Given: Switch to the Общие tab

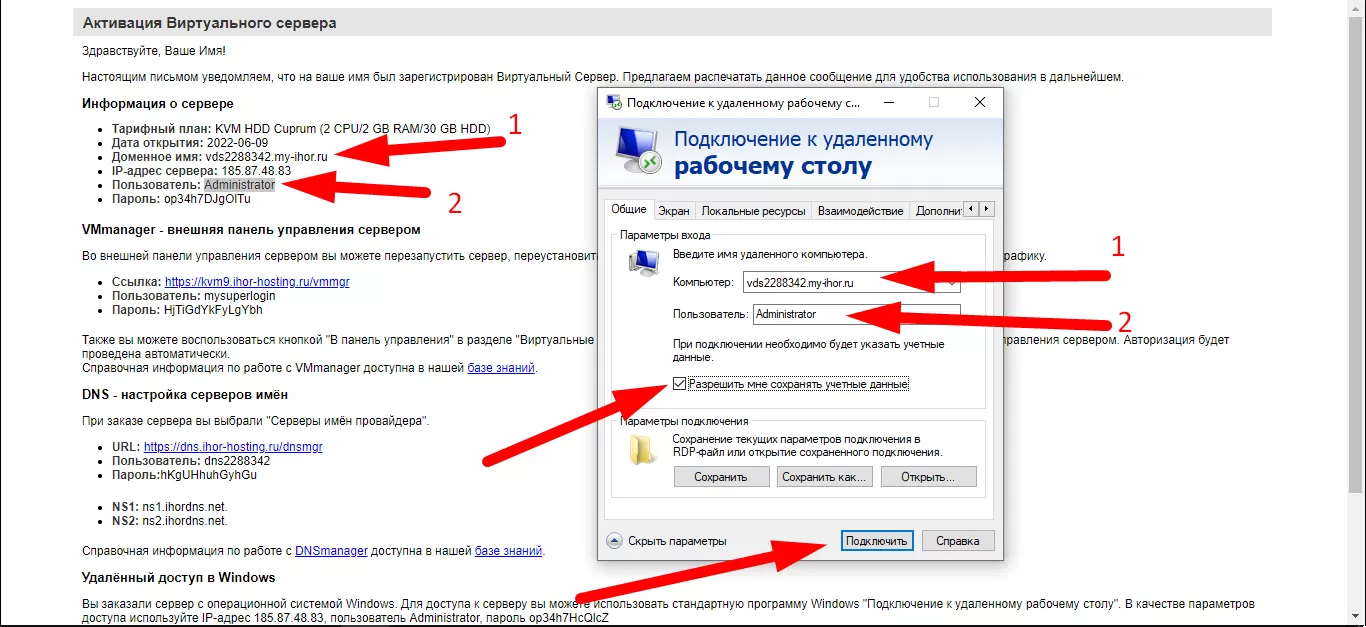Looking at the screenshot, I should pyautogui.click(x=629, y=210).
